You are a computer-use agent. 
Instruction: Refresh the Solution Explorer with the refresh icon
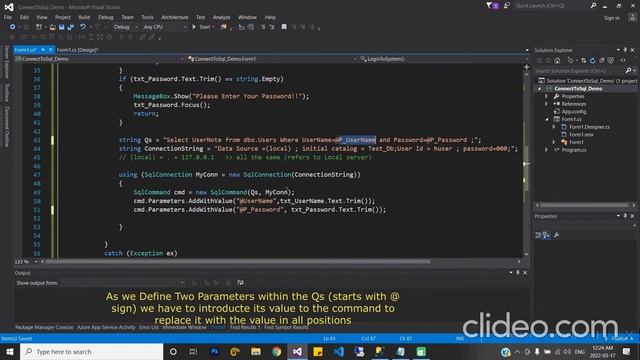pyautogui.click(x=593, y=60)
